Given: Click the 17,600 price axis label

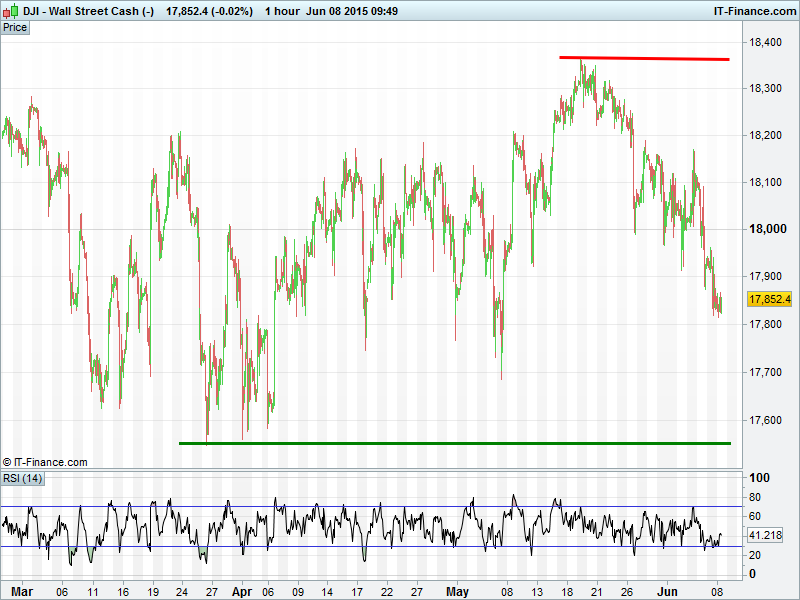Looking at the screenshot, I should [x=765, y=420].
